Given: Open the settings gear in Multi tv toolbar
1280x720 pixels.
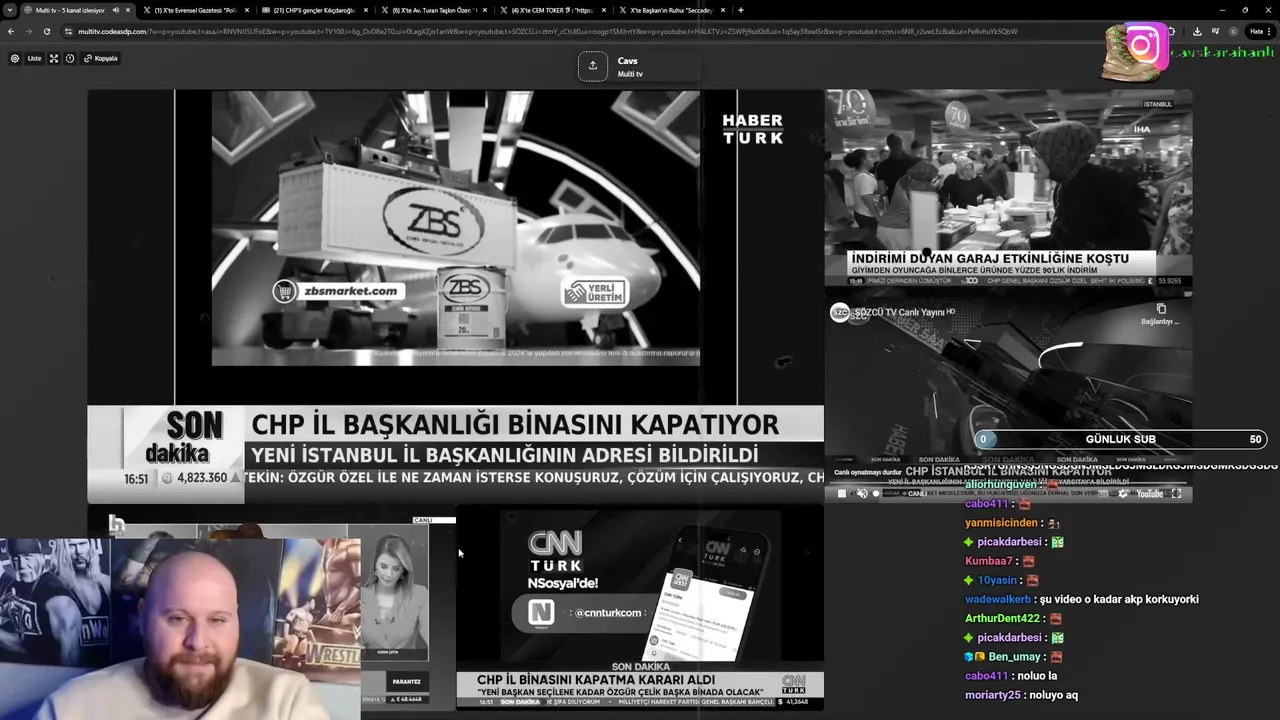Looking at the screenshot, I should tap(14, 58).
